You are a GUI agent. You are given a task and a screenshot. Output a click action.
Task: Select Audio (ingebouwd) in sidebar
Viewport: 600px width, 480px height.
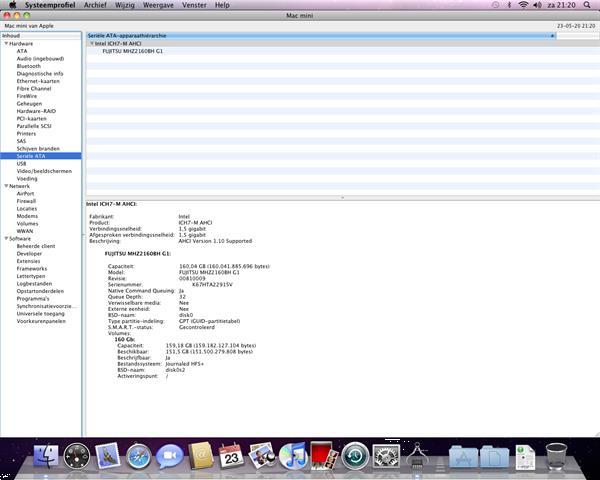(x=40, y=59)
